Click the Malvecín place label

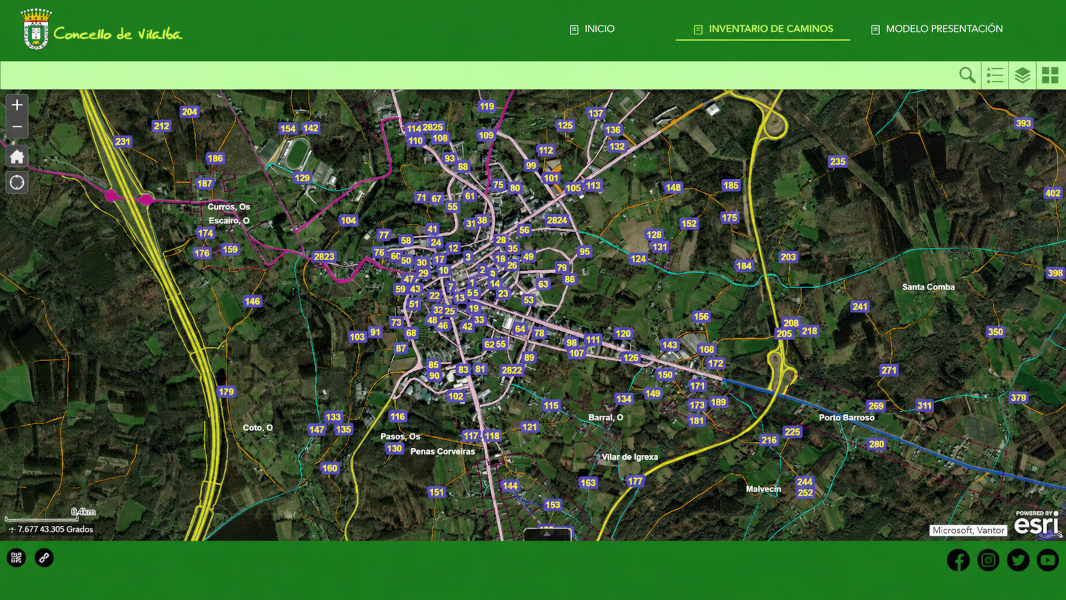tap(763, 489)
